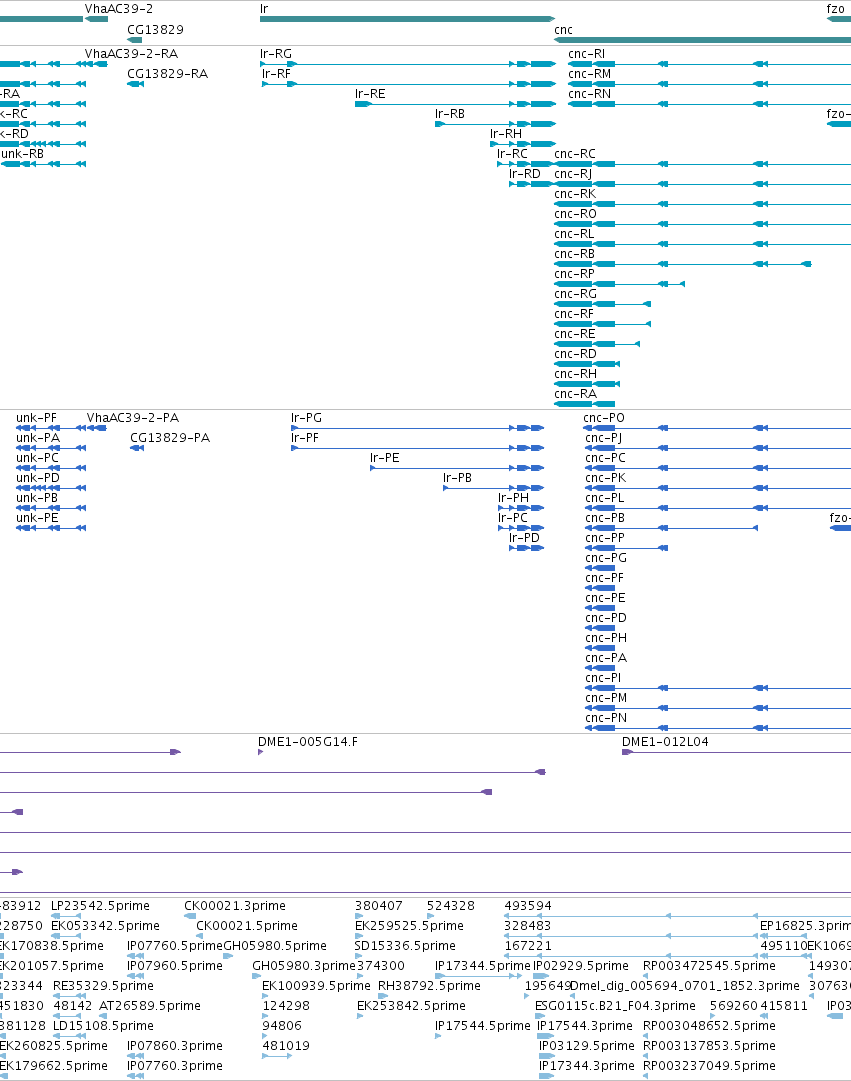The height and width of the screenshot is (1081, 851).
Task: Select the unk-PF protein label
Action: click(x=37, y=418)
